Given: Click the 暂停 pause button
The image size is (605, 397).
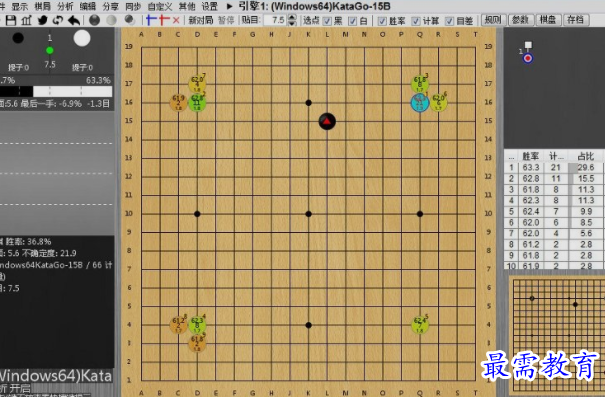Looking at the screenshot, I should pos(226,20).
